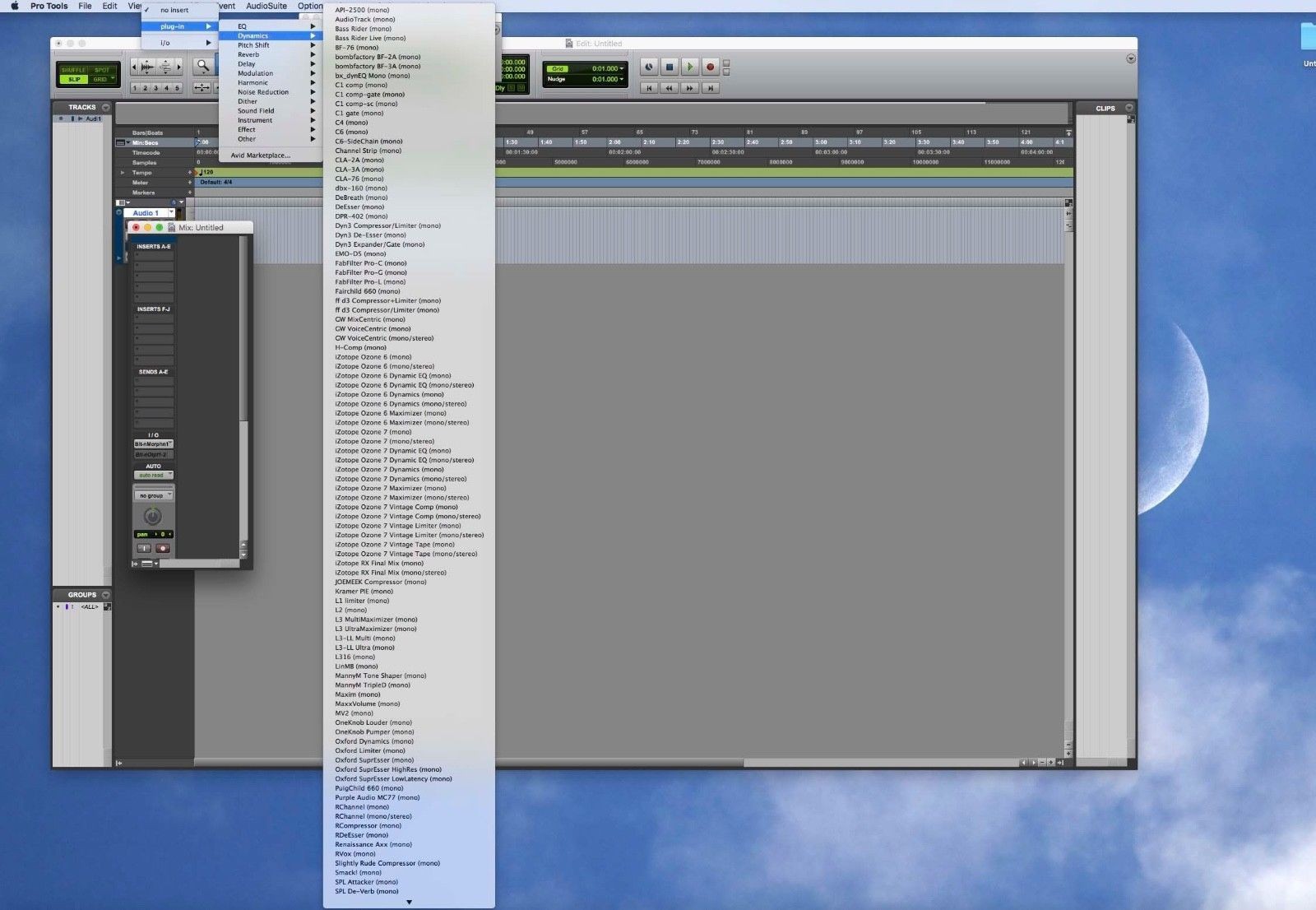This screenshot has height=910, width=1316.
Task: Open Avid Marketplace
Action: click(x=271, y=155)
